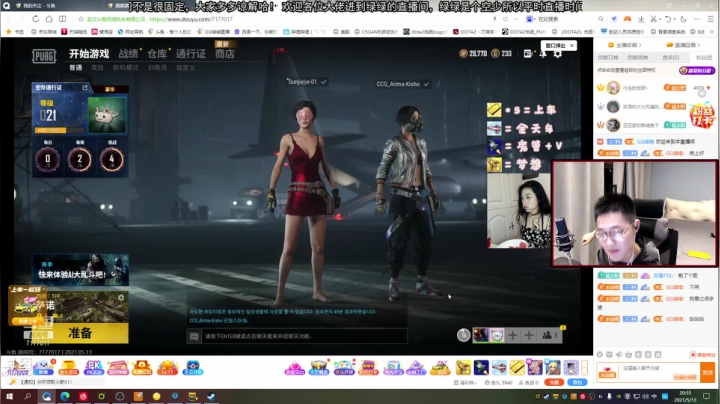The width and height of the screenshot is (720, 404).
Task: Expand the gift bar arrow at right end
Action: pyautogui.click(x=585, y=368)
